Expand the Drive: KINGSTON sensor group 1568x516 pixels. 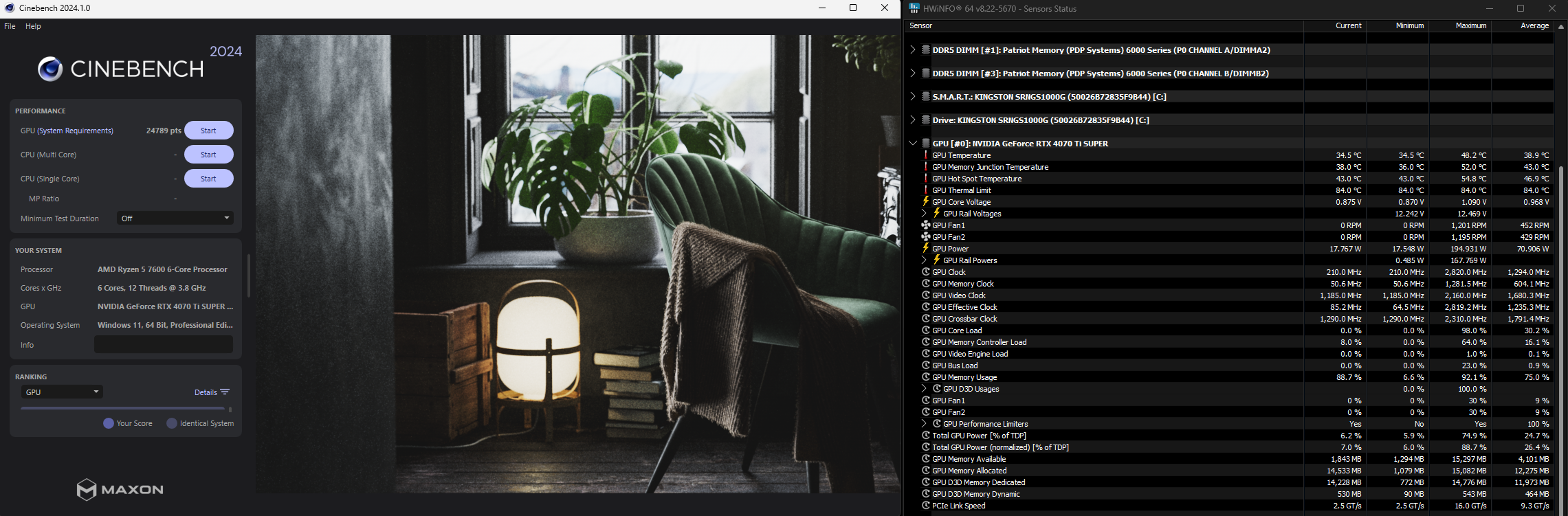[913, 120]
